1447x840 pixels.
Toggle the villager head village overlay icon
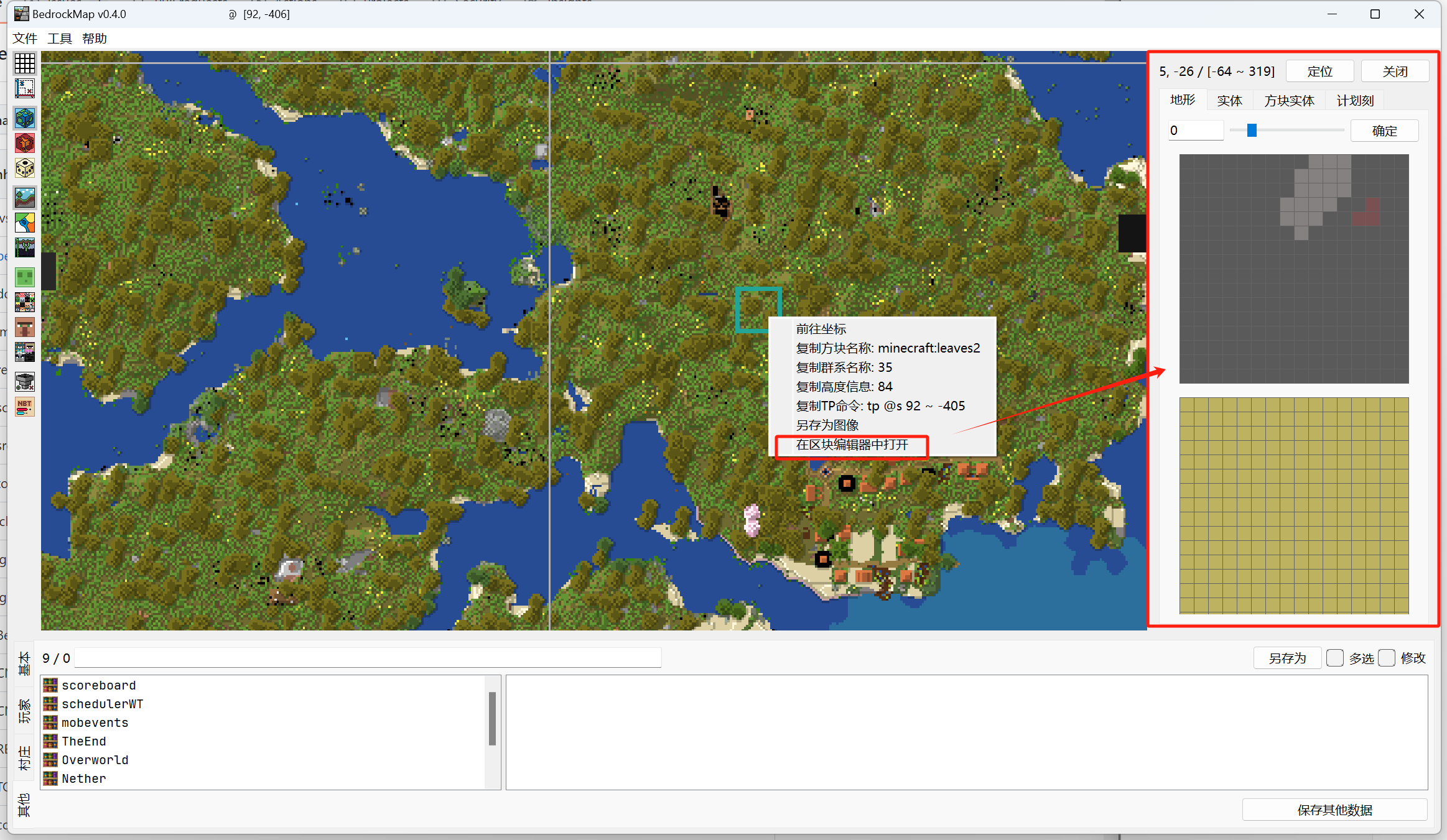point(25,327)
